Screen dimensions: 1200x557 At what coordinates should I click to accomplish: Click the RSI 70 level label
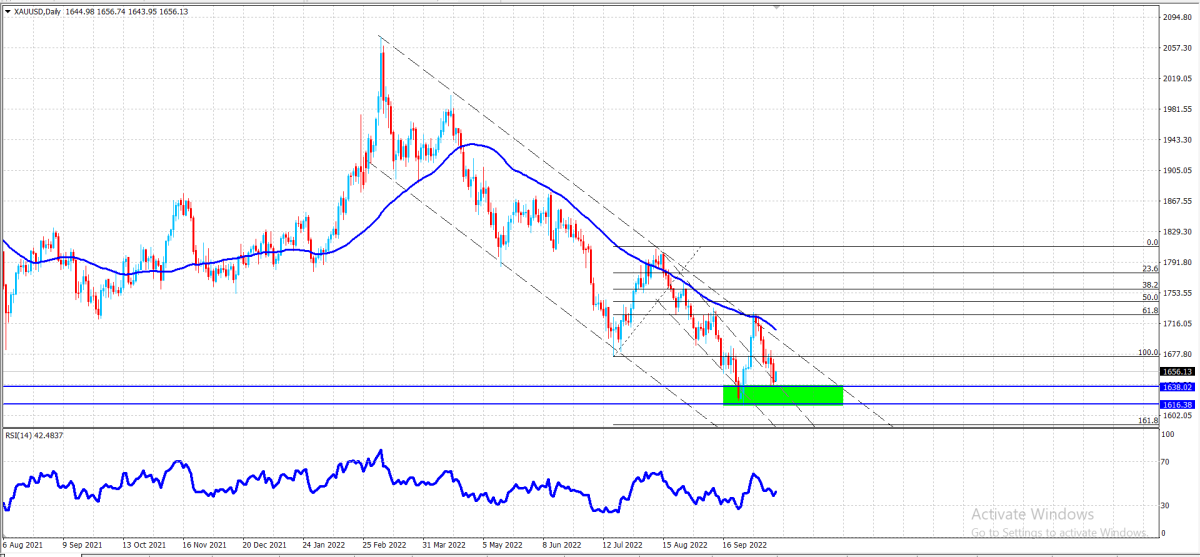1167,463
